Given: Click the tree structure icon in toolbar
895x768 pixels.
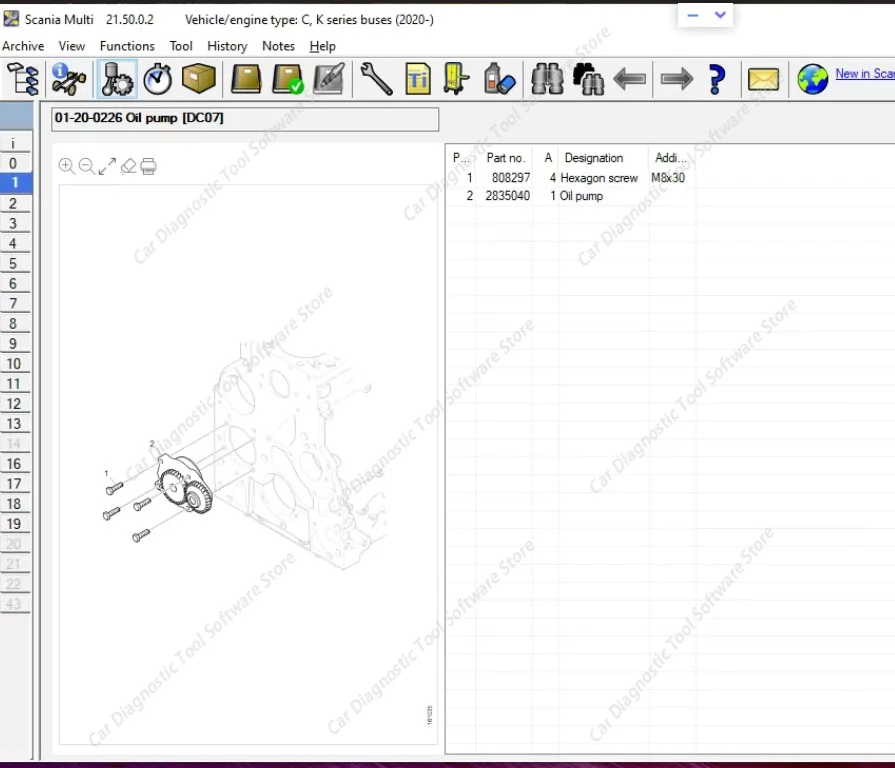Looking at the screenshot, I should (x=22, y=78).
